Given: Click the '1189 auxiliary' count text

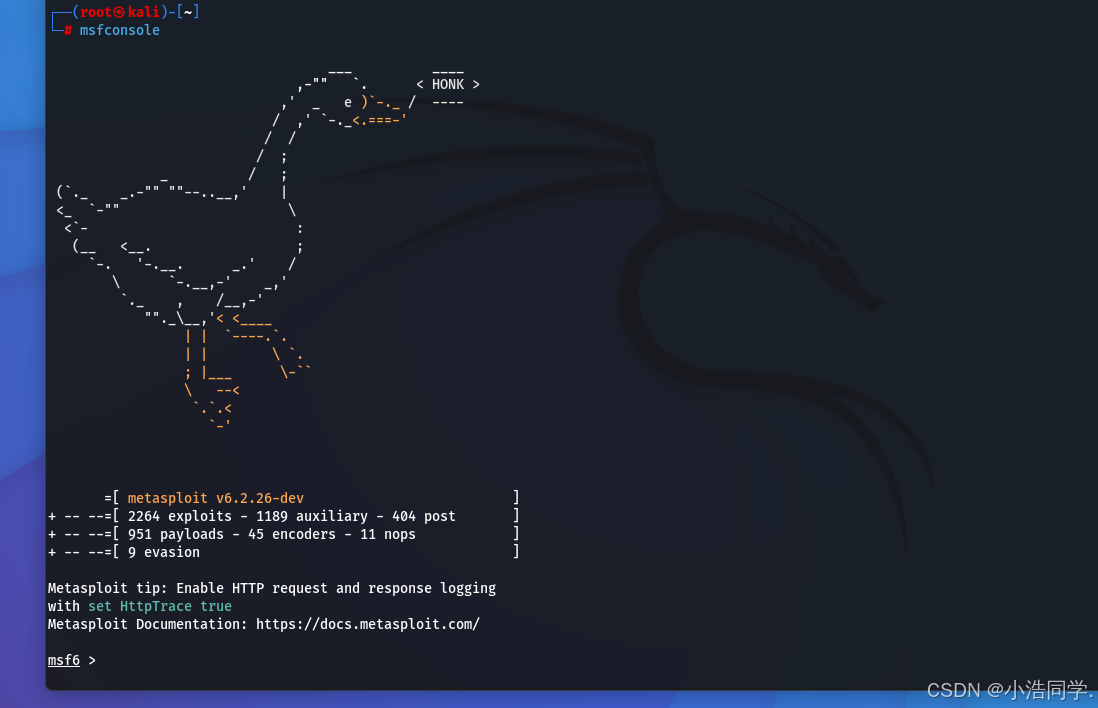Looking at the screenshot, I should (x=312, y=516).
